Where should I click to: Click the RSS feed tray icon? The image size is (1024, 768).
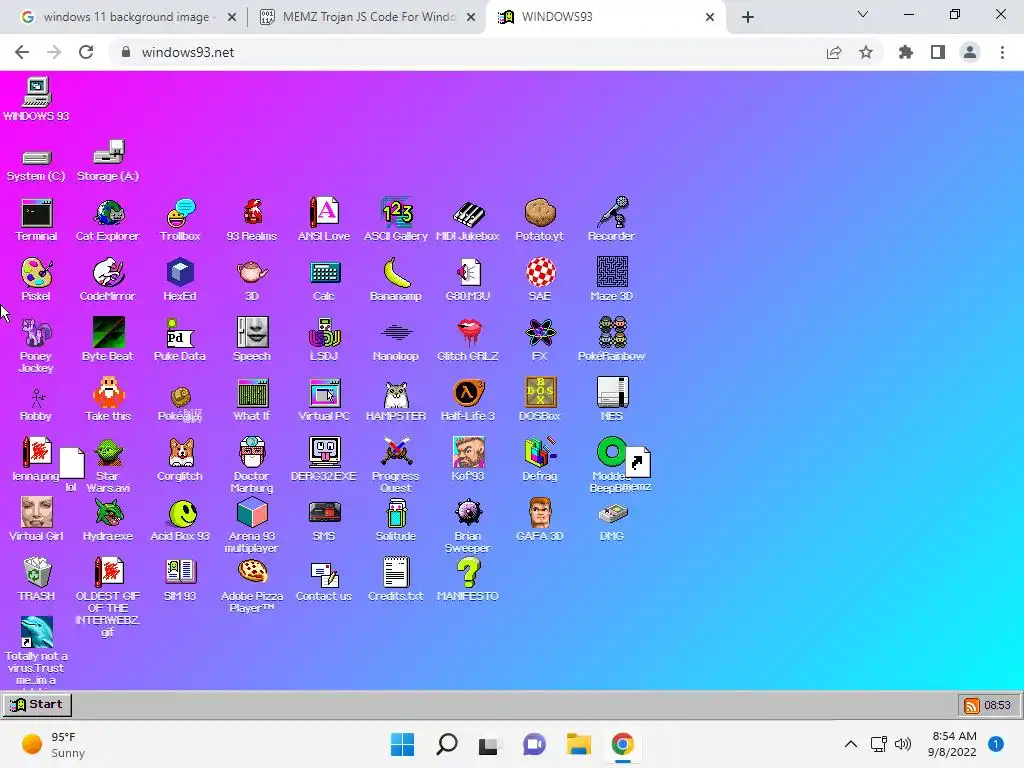(972, 705)
